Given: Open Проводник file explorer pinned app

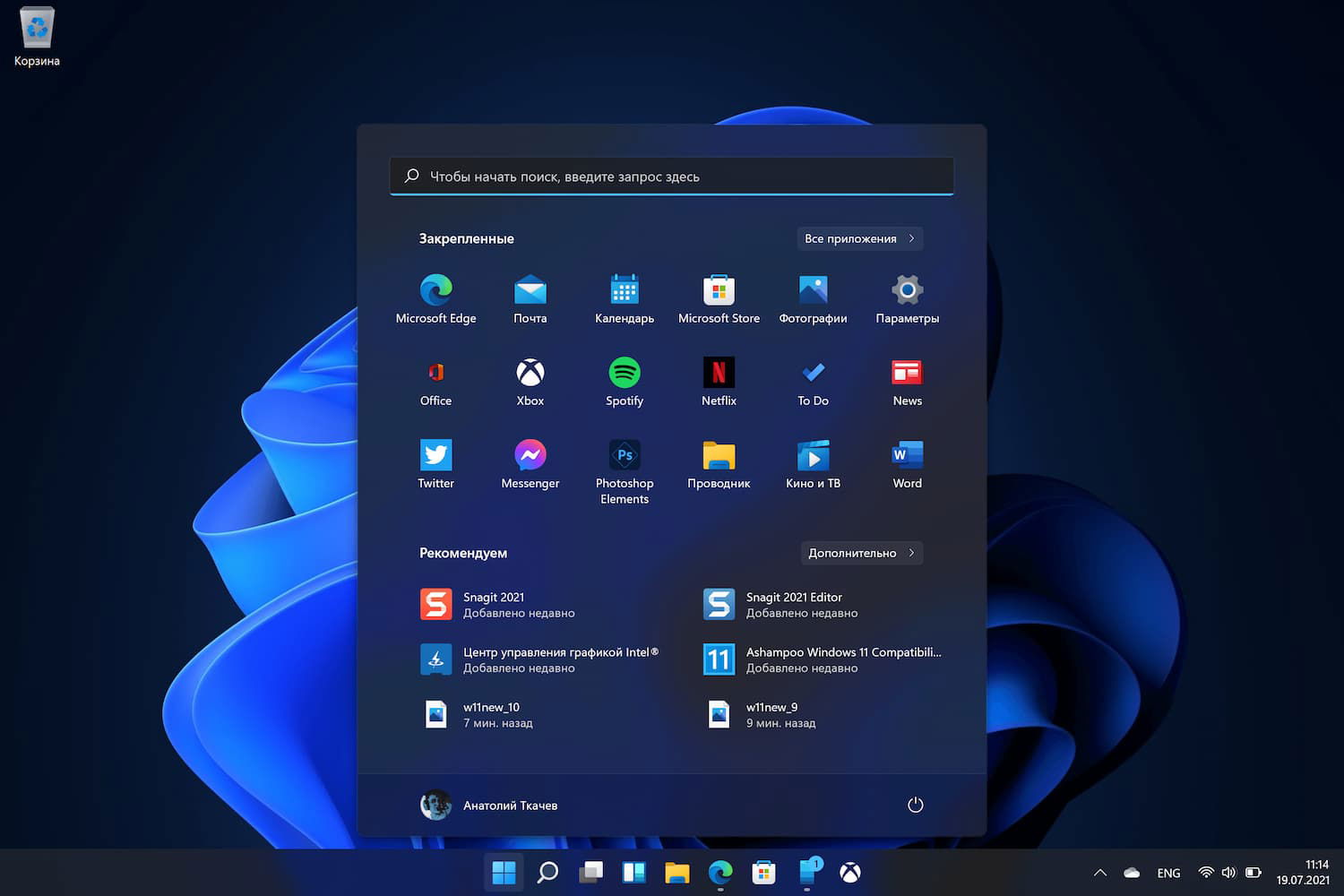Looking at the screenshot, I should click(x=719, y=465).
